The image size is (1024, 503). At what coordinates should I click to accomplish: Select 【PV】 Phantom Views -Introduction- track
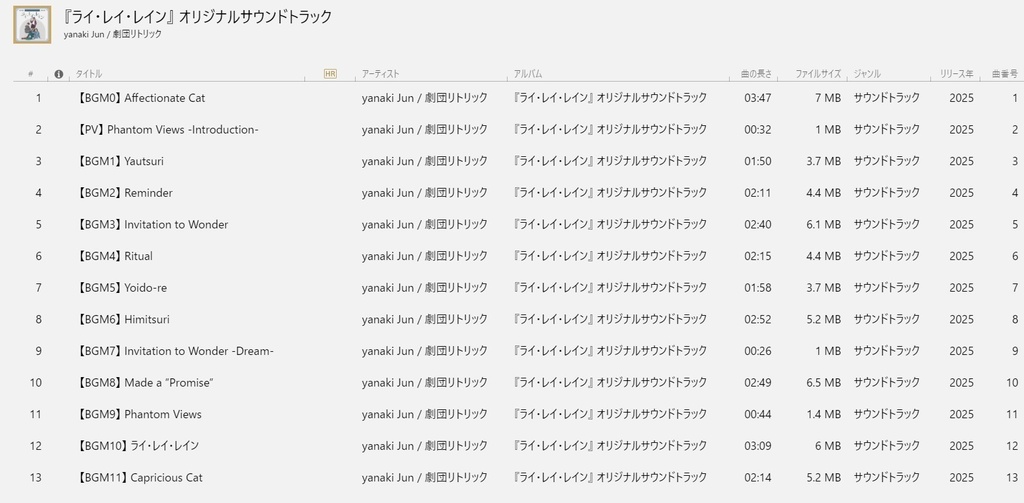click(168, 130)
